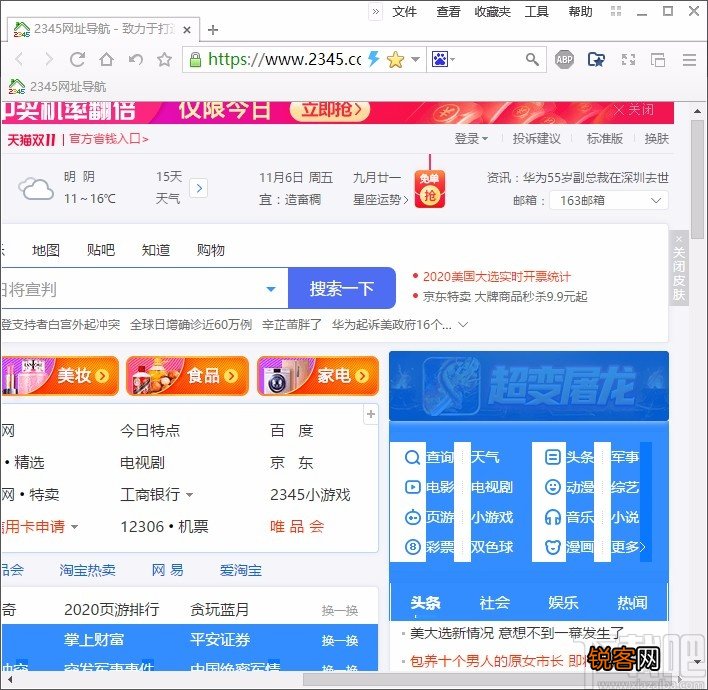Click the red 免单抢 lantern icon
Image resolution: width=708 pixels, height=690 pixels.
[x=430, y=189]
